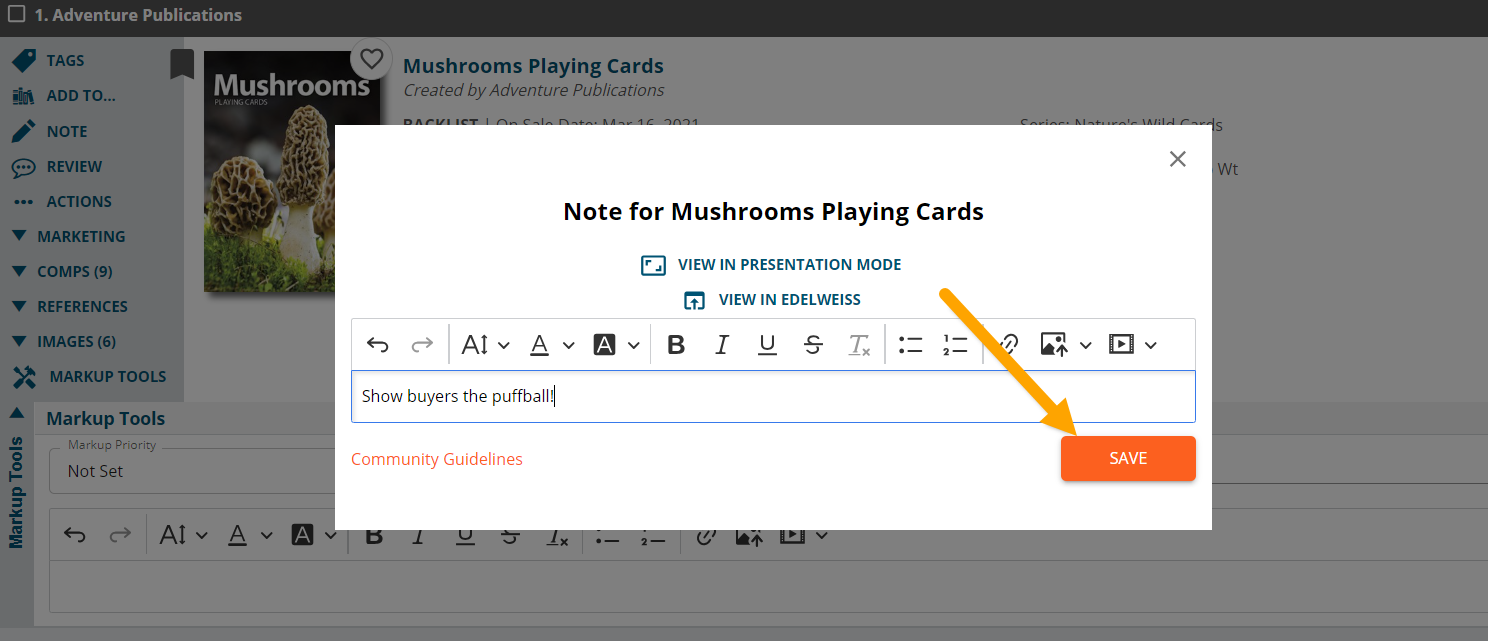This screenshot has height=641, width=1488.
Task: Click VIEW IN EDELWEISS
Action: click(x=772, y=300)
